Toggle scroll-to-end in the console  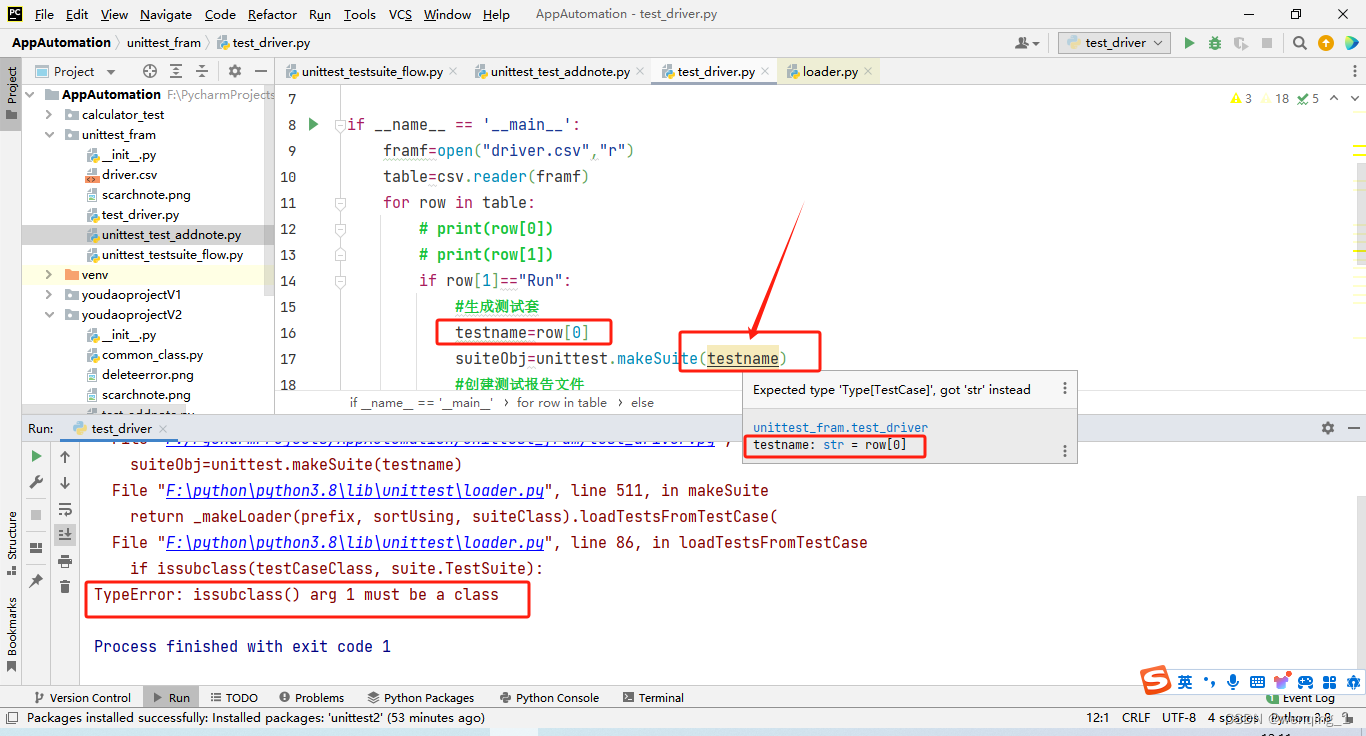pyautogui.click(x=65, y=535)
